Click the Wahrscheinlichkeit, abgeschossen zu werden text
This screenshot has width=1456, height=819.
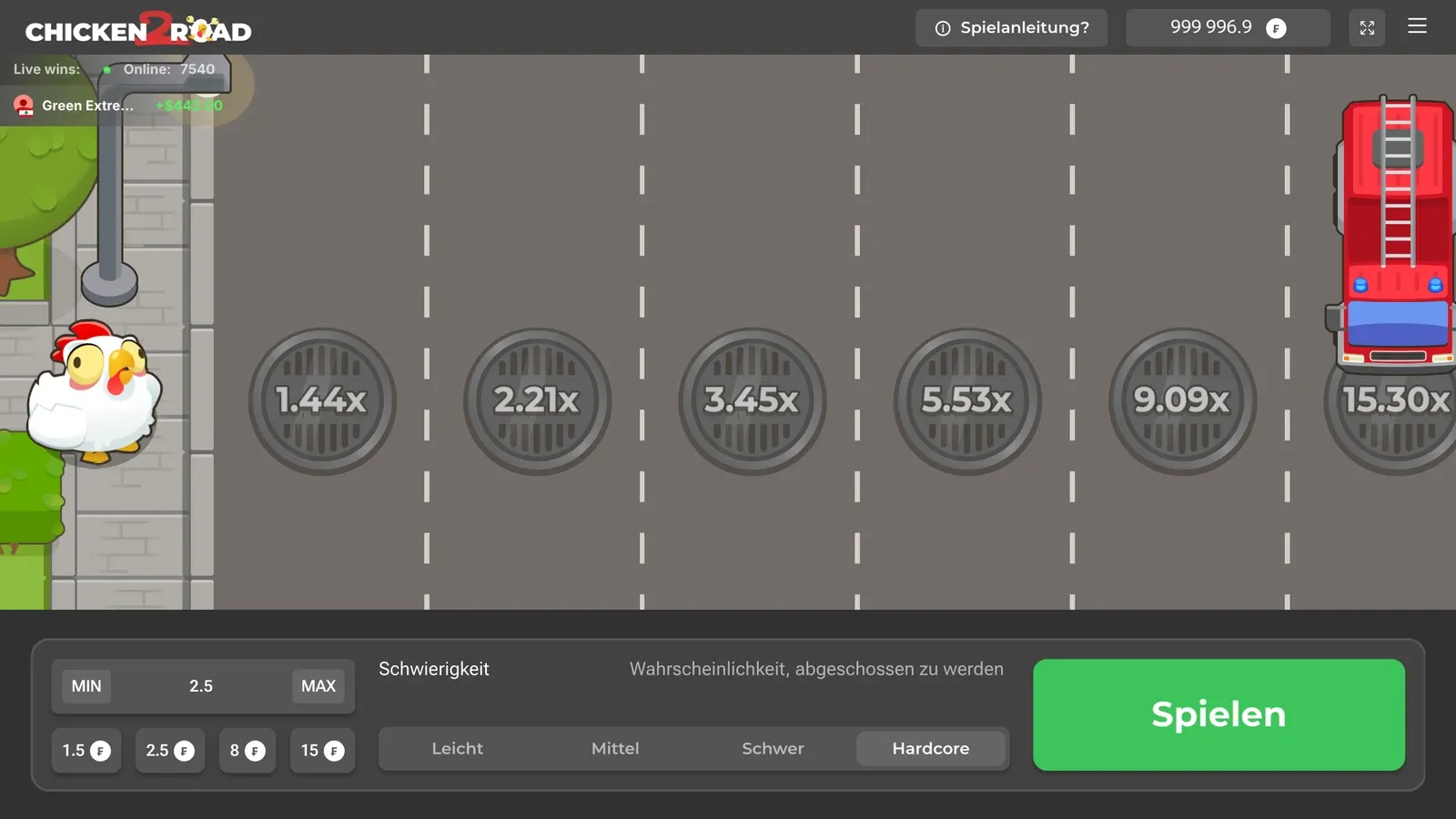816,669
